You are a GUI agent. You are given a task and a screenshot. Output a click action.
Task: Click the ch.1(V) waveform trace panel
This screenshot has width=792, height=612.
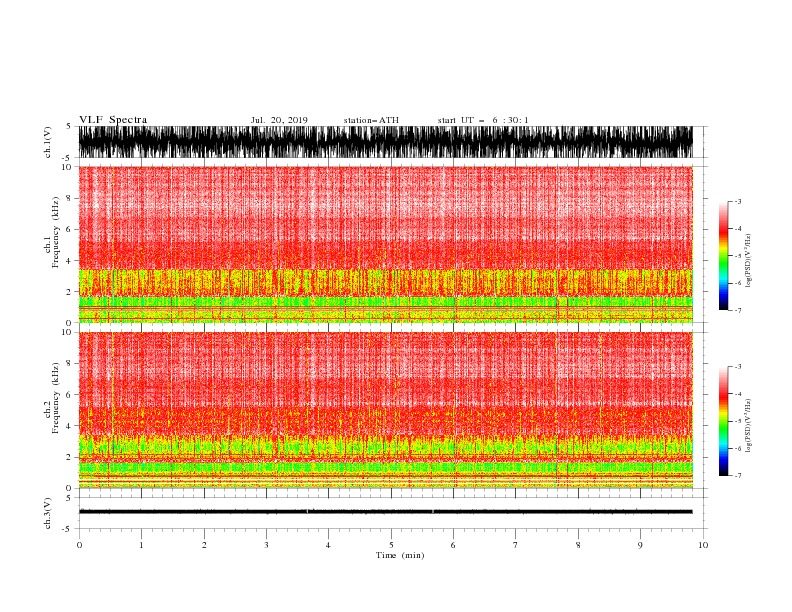(x=386, y=142)
